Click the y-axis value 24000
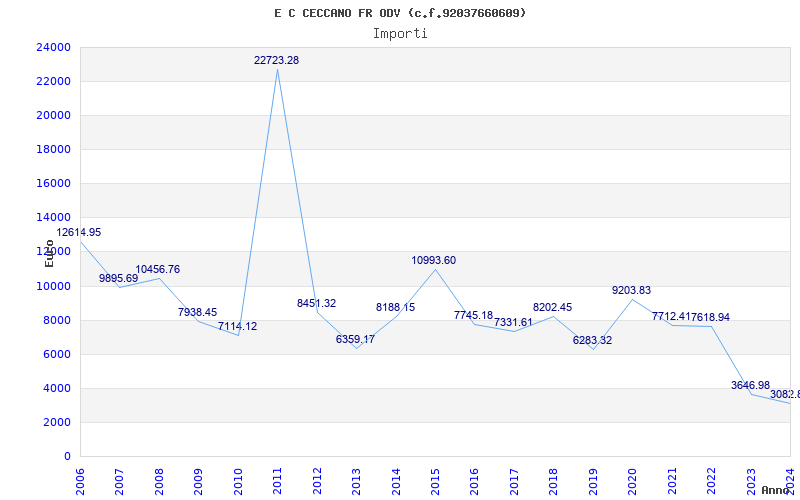The height and width of the screenshot is (500, 800). (54, 47)
